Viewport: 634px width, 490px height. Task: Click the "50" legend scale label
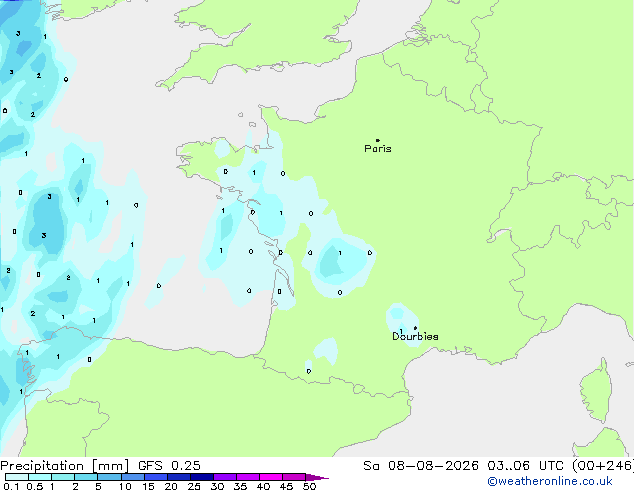point(309,486)
